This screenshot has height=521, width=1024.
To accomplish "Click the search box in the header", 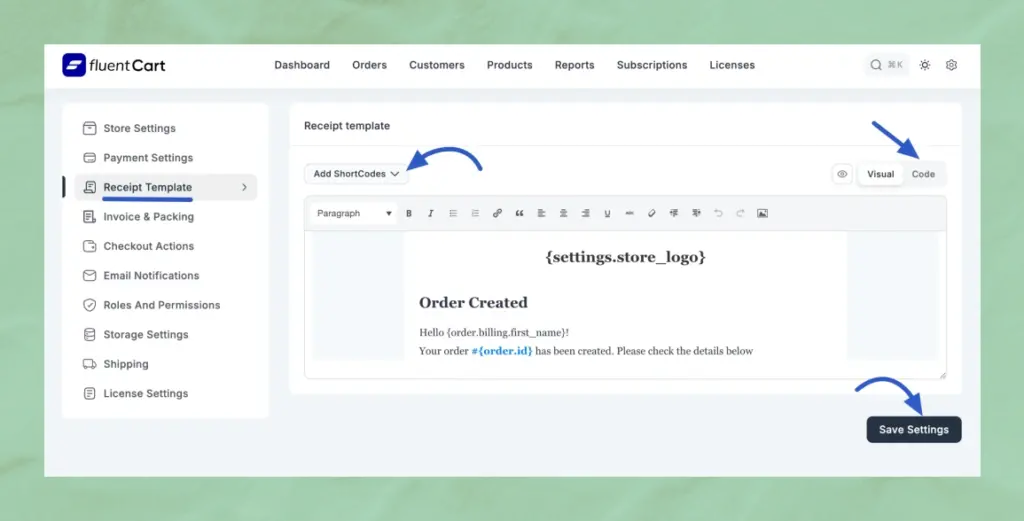I will [887, 65].
